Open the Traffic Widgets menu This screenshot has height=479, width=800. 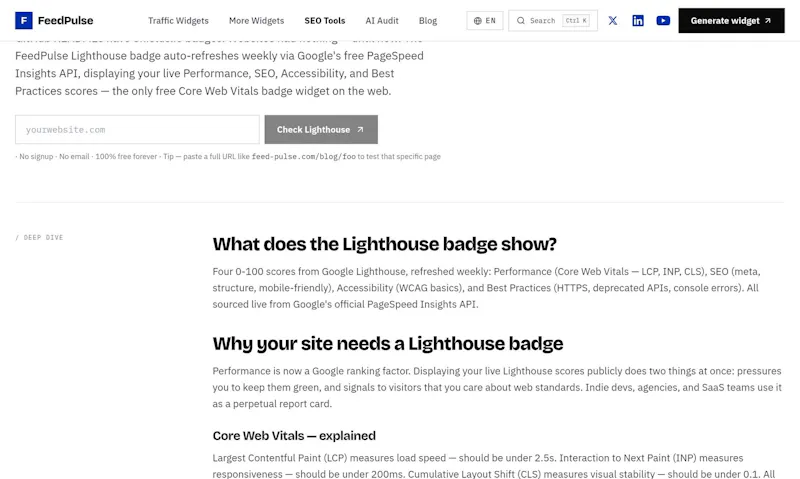coord(178,20)
